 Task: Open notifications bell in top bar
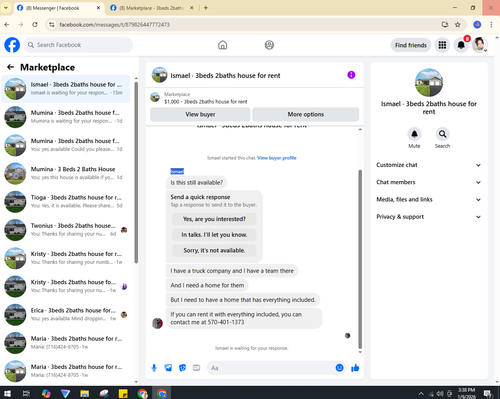pos(461,45)
